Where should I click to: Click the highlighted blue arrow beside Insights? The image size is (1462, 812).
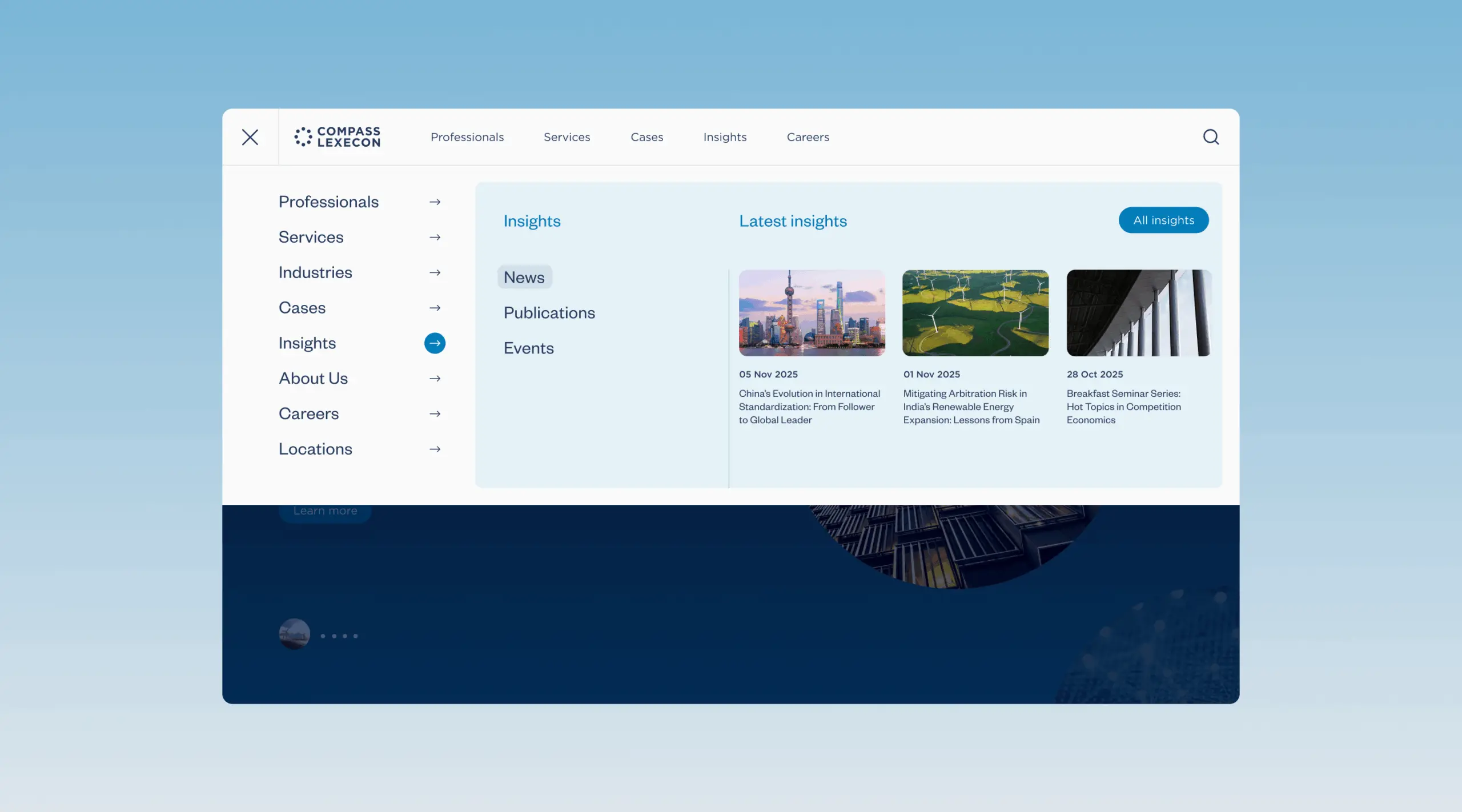[435, 343]
